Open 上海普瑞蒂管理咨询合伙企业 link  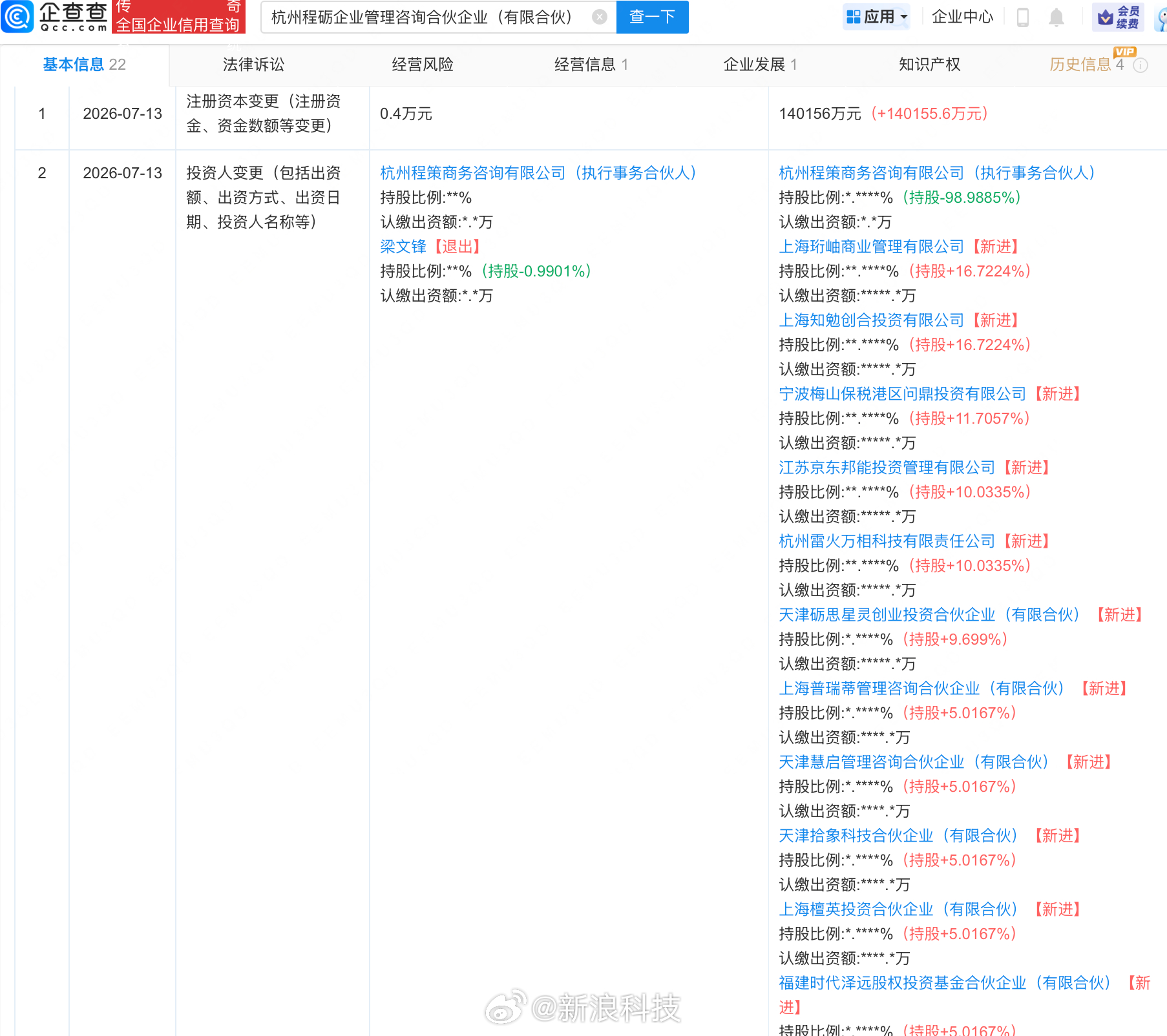click(x=922, y=689)
